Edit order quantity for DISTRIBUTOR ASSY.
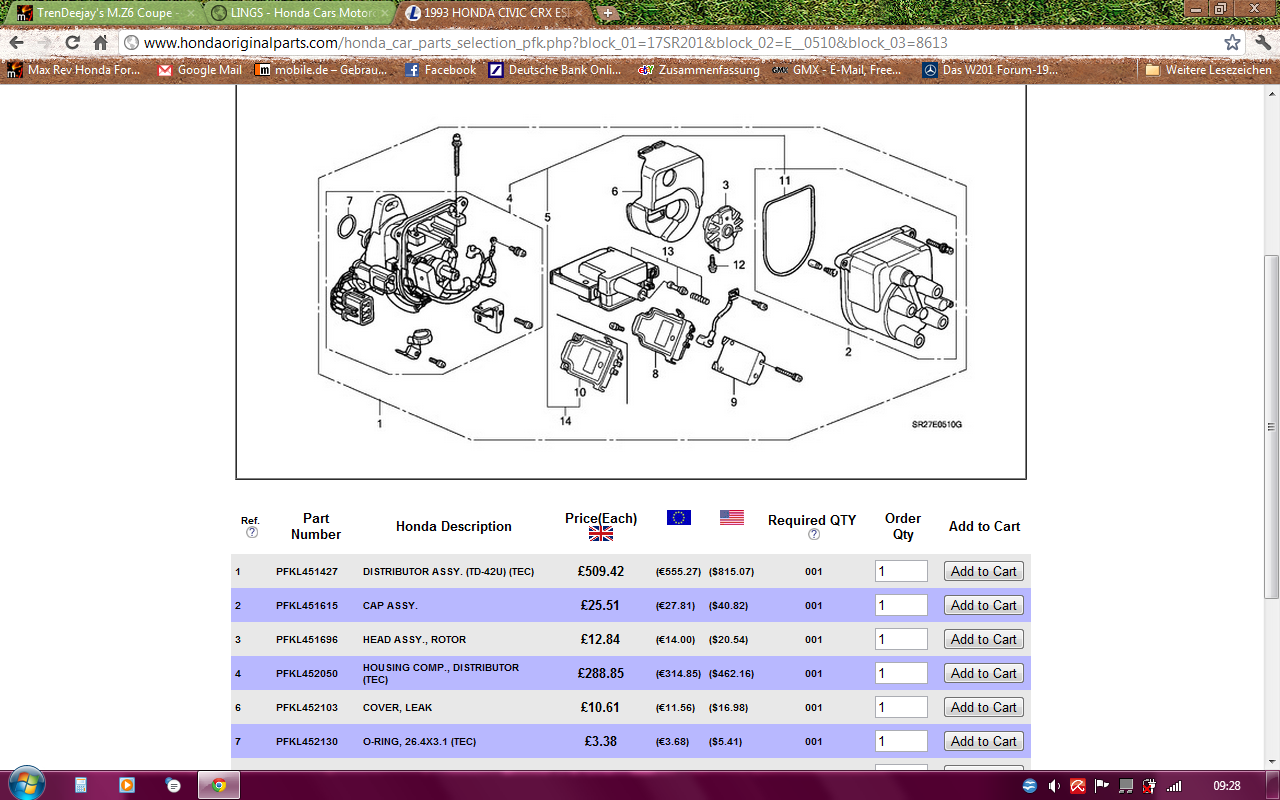Screen dimensions: 1280x800 (901, 571)
